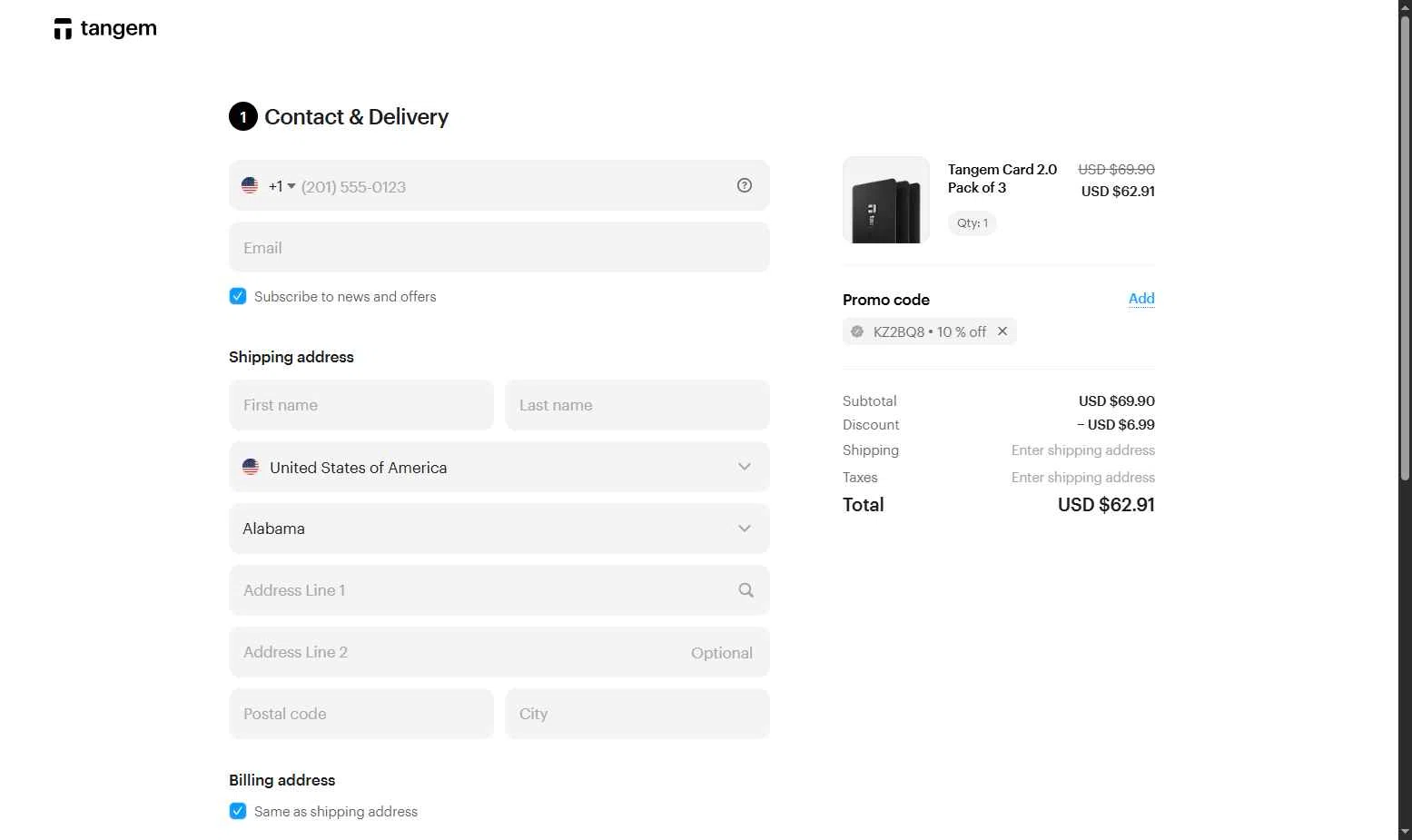Click the 'Contact & Delivery' heading

coord(356,117)
